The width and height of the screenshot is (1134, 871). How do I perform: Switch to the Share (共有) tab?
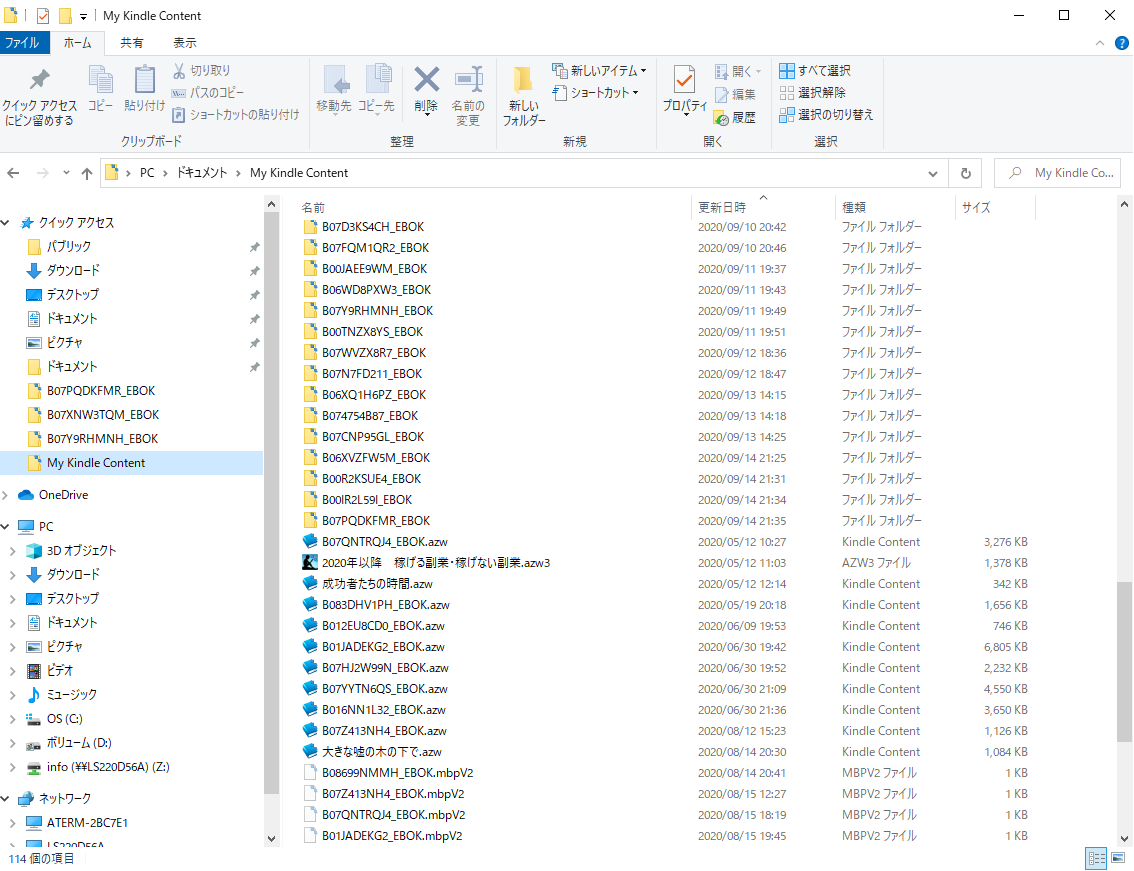click(132, 43)
